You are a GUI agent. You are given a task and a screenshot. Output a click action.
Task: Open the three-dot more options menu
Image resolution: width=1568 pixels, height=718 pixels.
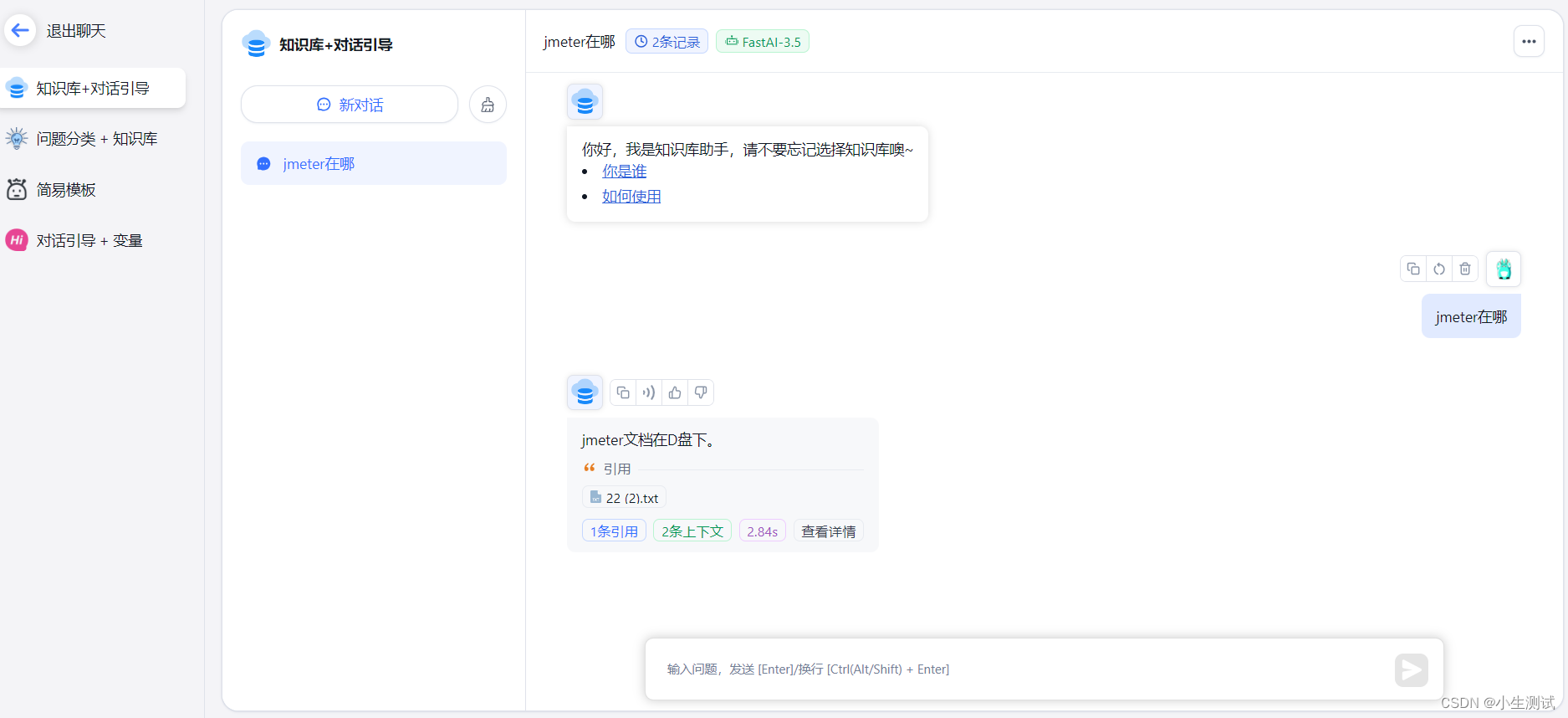(x=1529, y=41)
